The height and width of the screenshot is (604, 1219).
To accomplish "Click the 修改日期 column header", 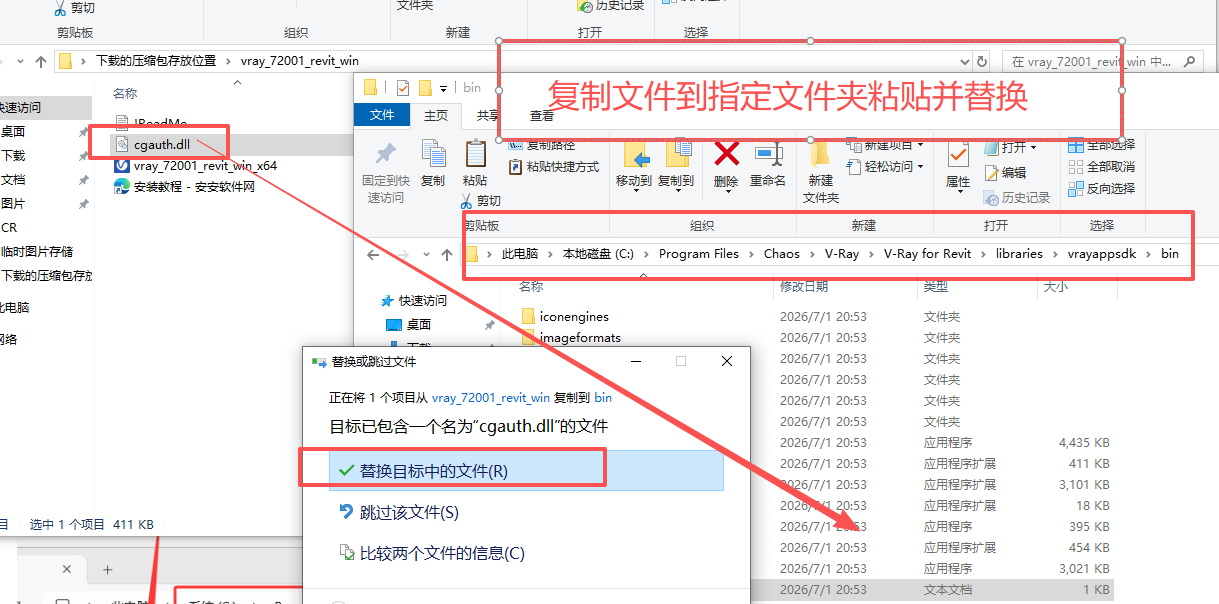I will click(804, 287).
